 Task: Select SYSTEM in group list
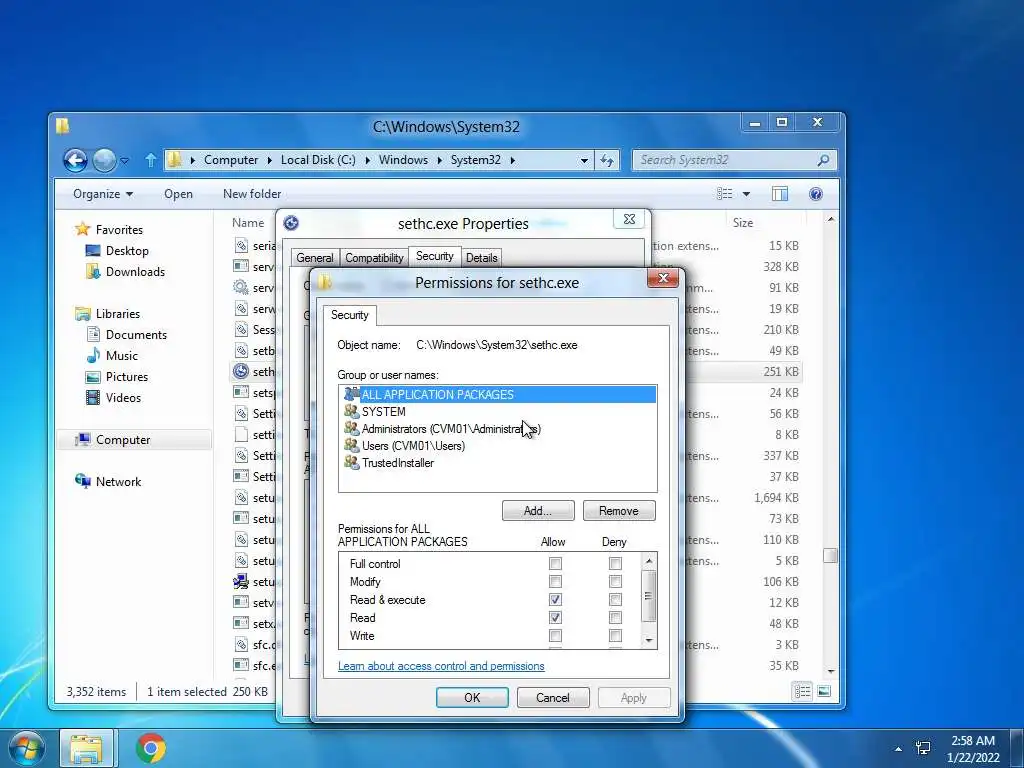498,411
